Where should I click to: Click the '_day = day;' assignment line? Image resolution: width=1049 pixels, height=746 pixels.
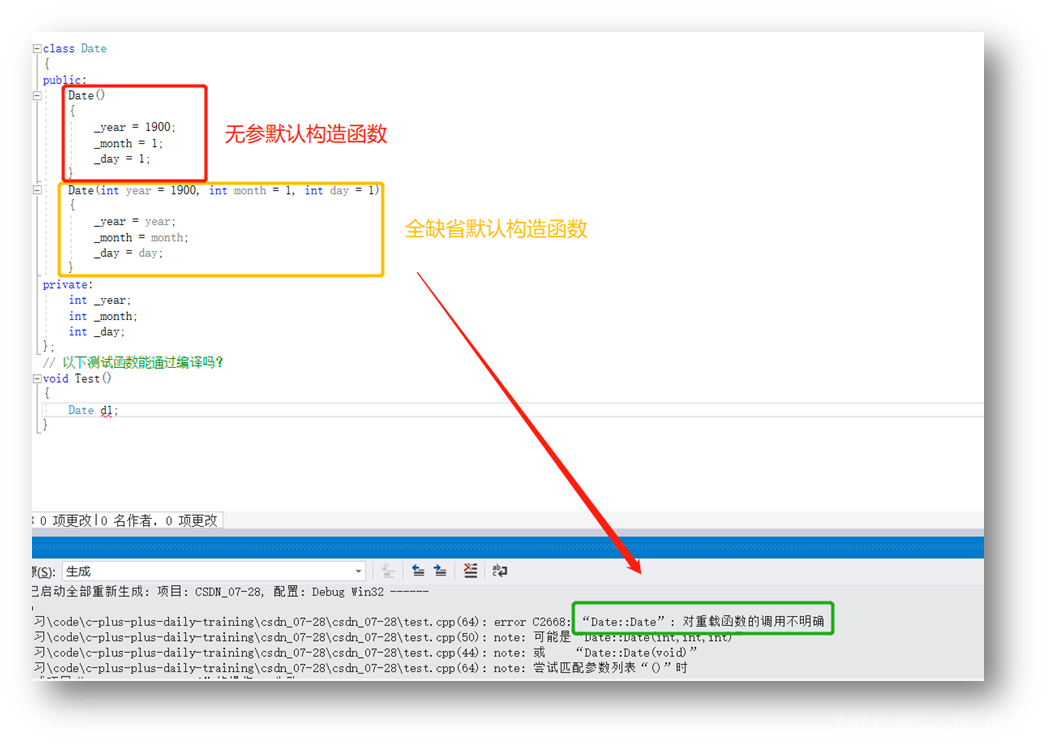[128, 253]
